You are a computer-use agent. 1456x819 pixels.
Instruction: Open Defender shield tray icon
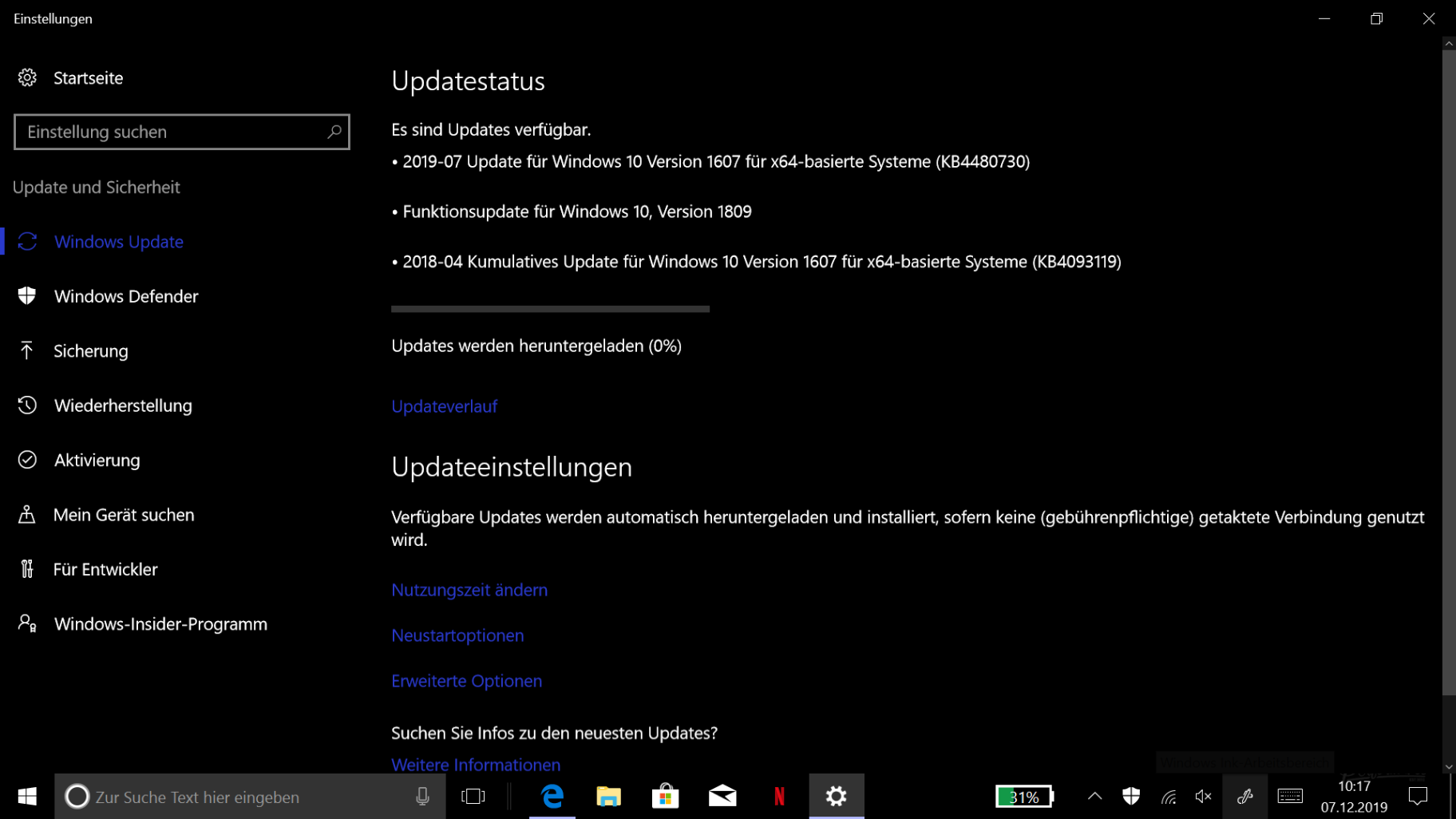pos(1131,796)
